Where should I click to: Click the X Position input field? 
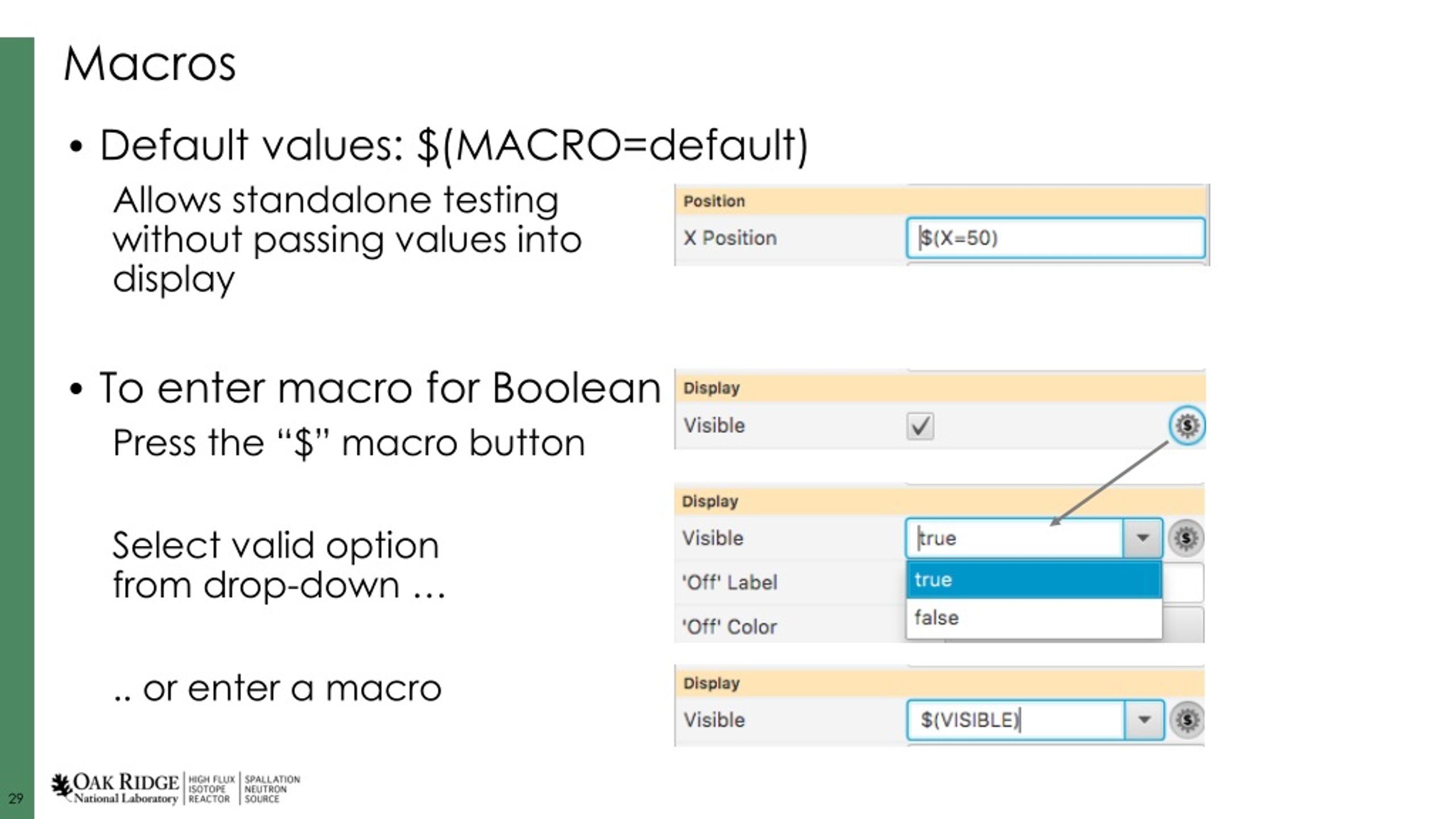pyautogui.click(x=1056, y=238)
